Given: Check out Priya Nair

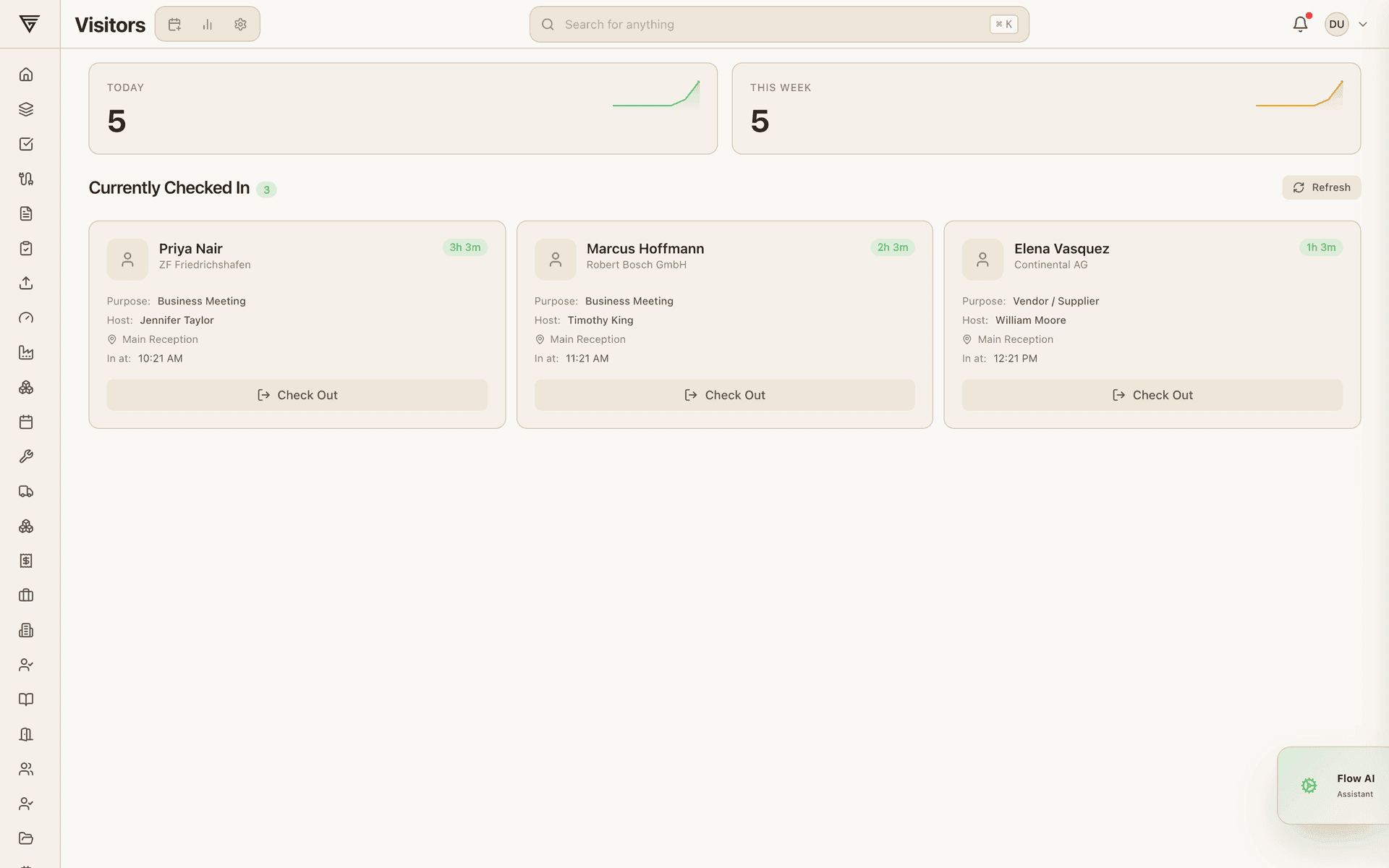Looking at the screenshot, I should click(x=297, y=395).
